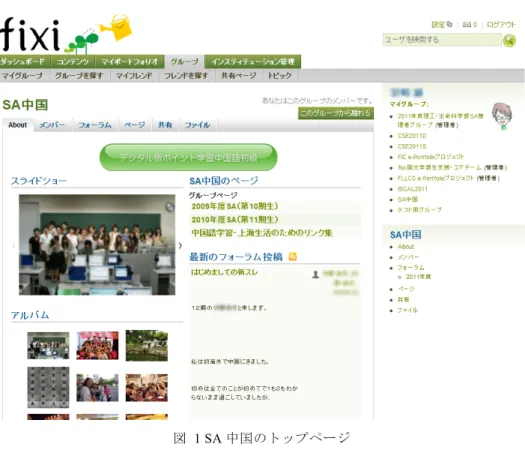Click the user avatar in sidebar
The width and height of the screenshot is (525, 450).
[x=502, y=116]
